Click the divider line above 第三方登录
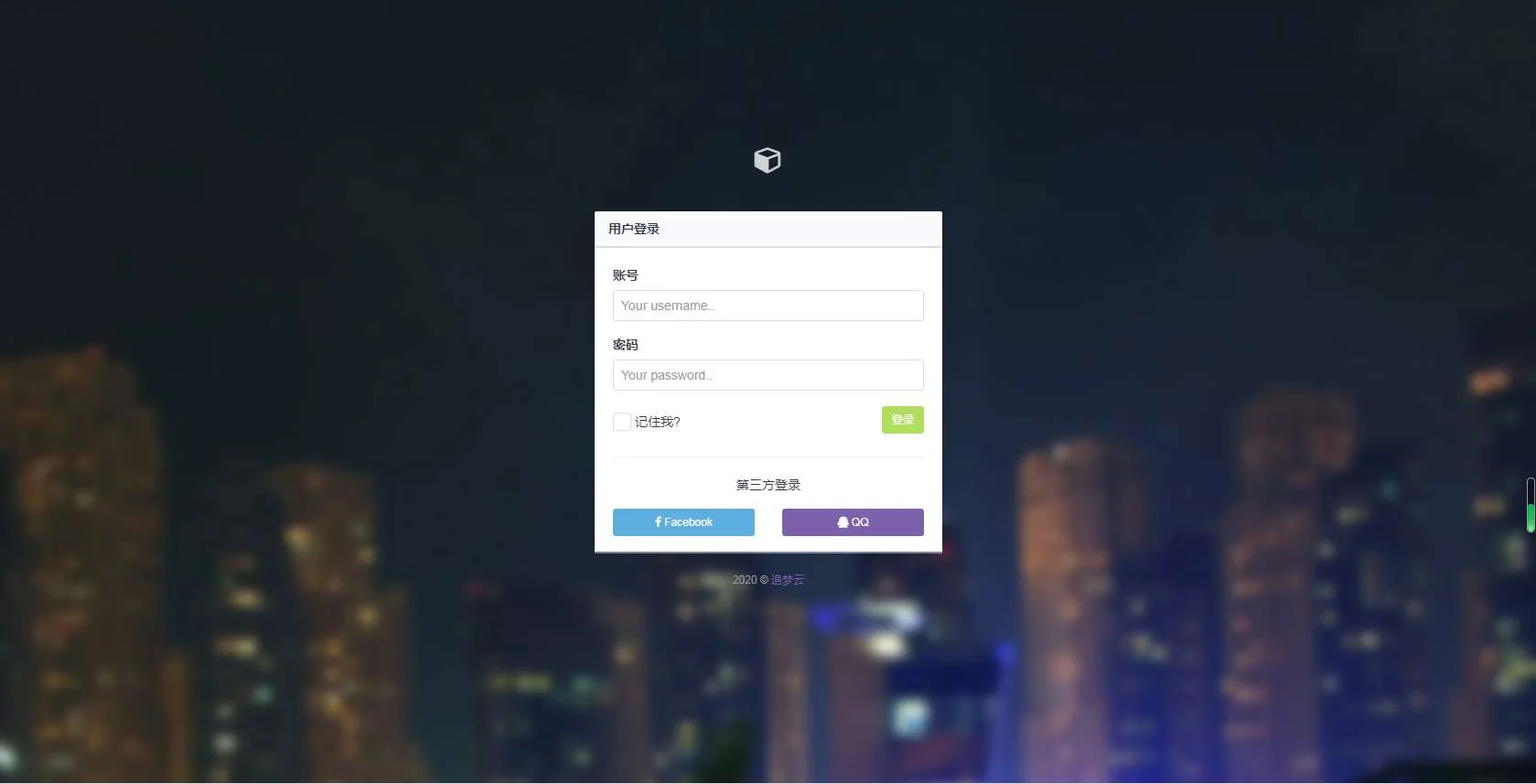Image resolution: width=1536 pixels, height=784 pixels. point(768,456)
